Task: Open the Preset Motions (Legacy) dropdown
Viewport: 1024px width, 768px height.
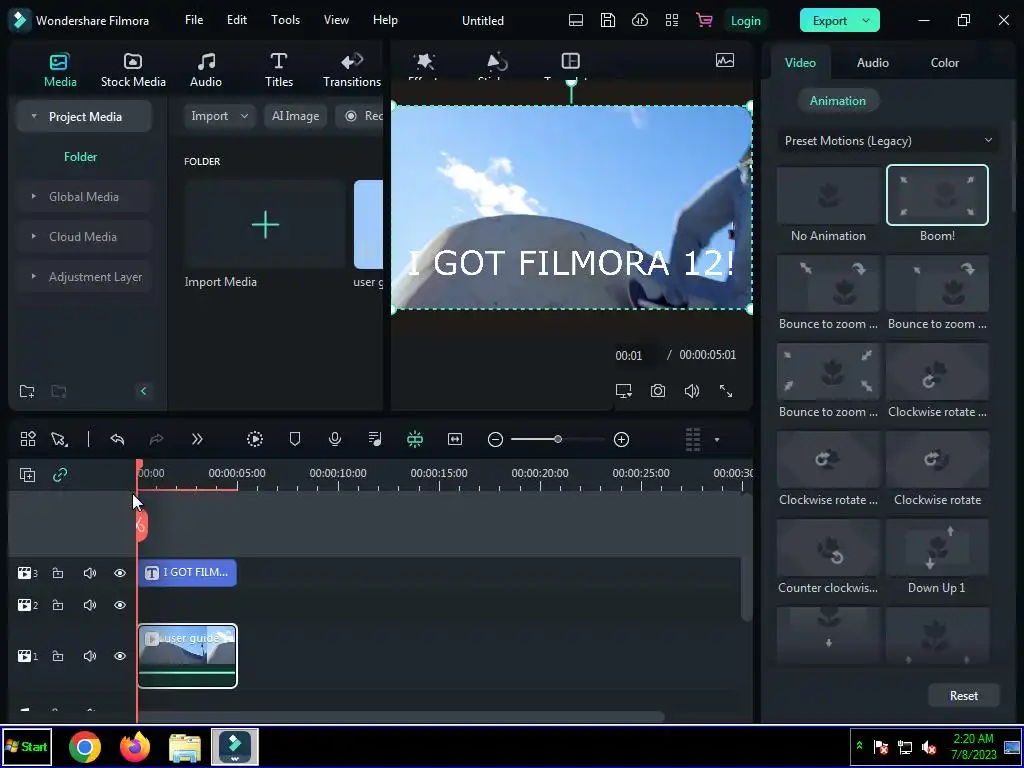Action: (x=888, y=141)
